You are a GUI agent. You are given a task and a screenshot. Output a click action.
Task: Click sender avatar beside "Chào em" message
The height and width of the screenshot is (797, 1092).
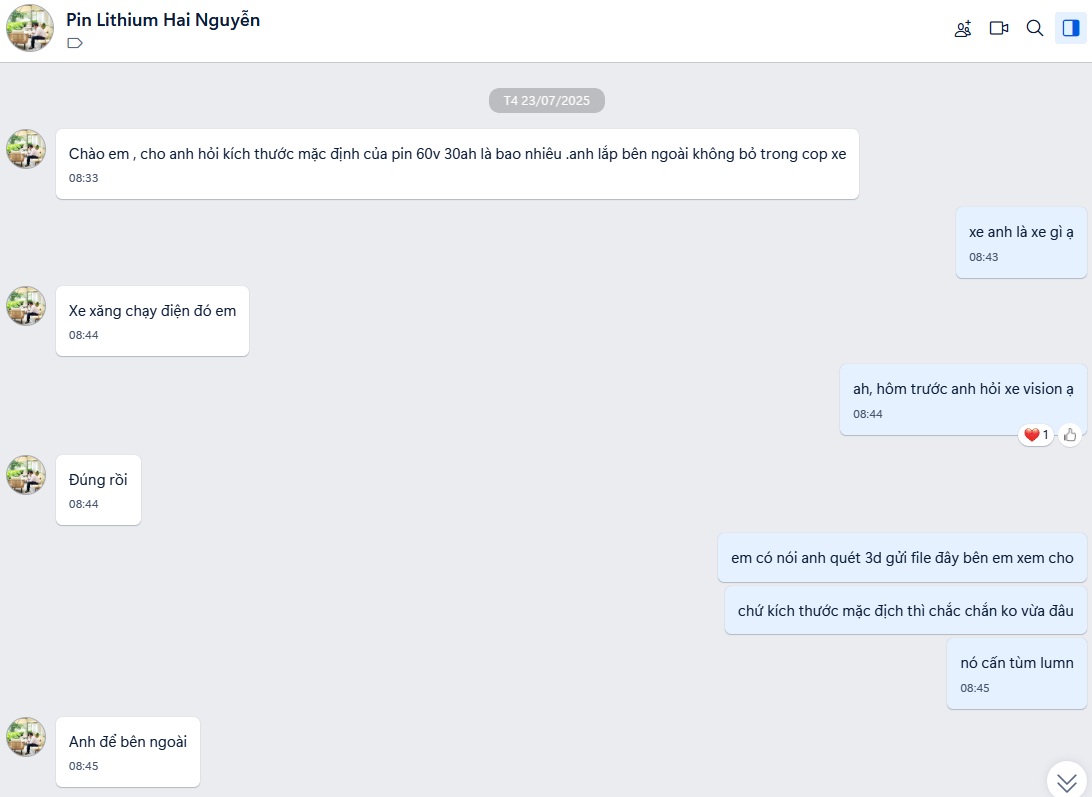[x=26, y=149]
